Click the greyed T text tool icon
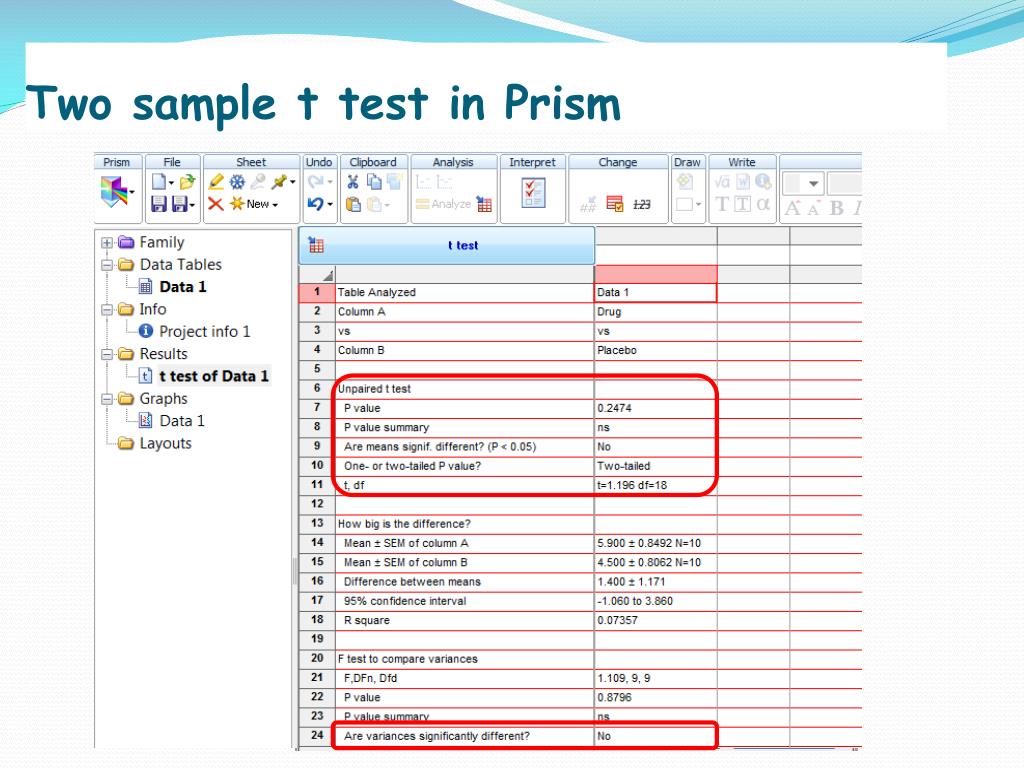1024x768 pixels. point(722,204)
